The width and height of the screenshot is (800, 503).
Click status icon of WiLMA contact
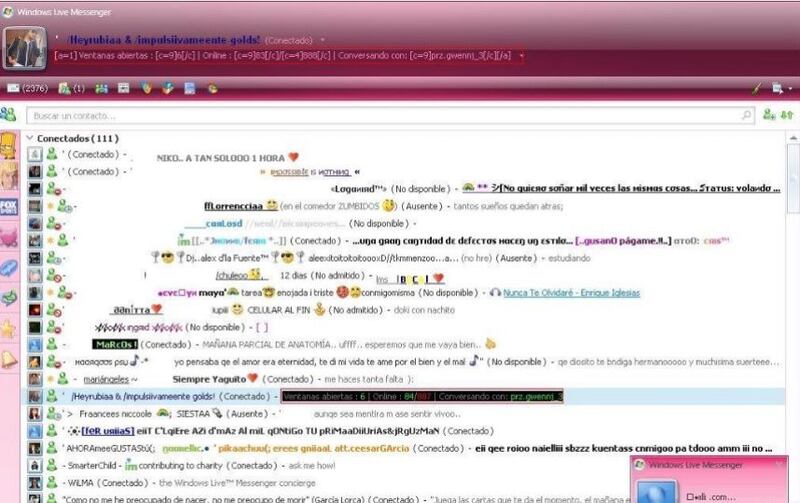pyautogui.click(x=52, y=483)
